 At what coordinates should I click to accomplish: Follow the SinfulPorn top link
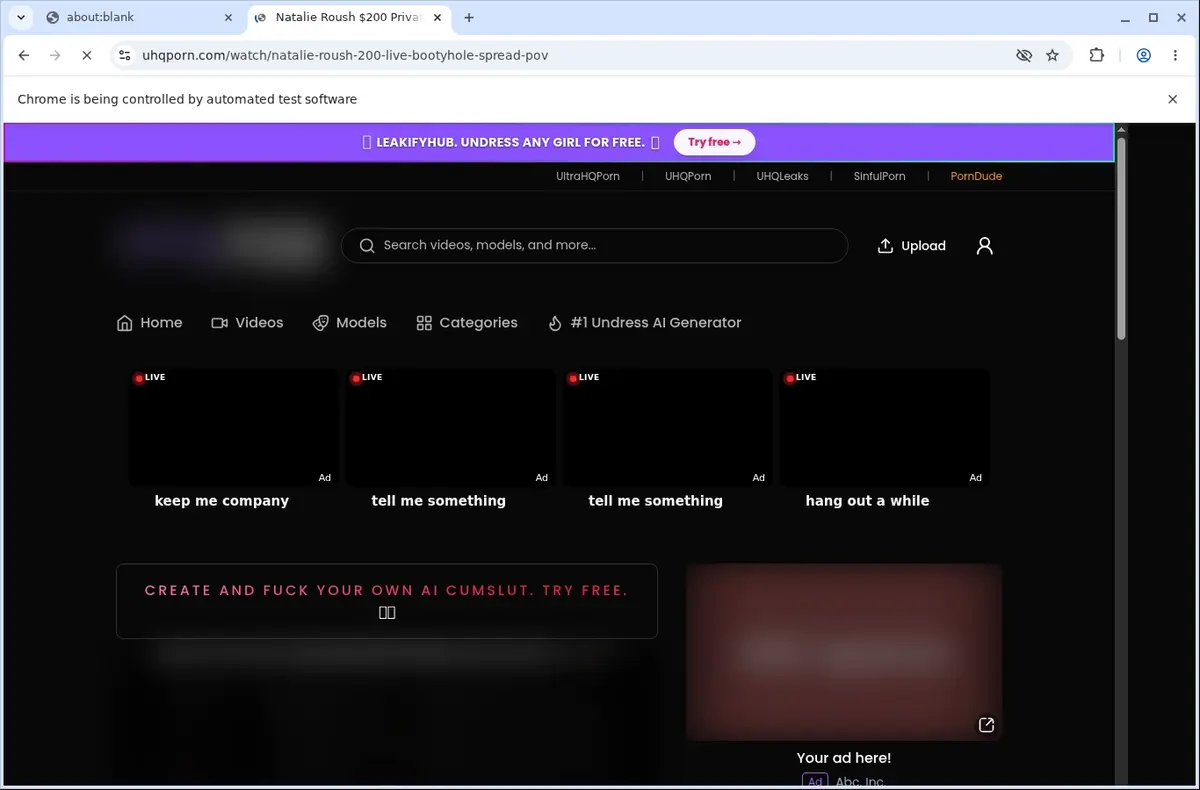point(879,176)
